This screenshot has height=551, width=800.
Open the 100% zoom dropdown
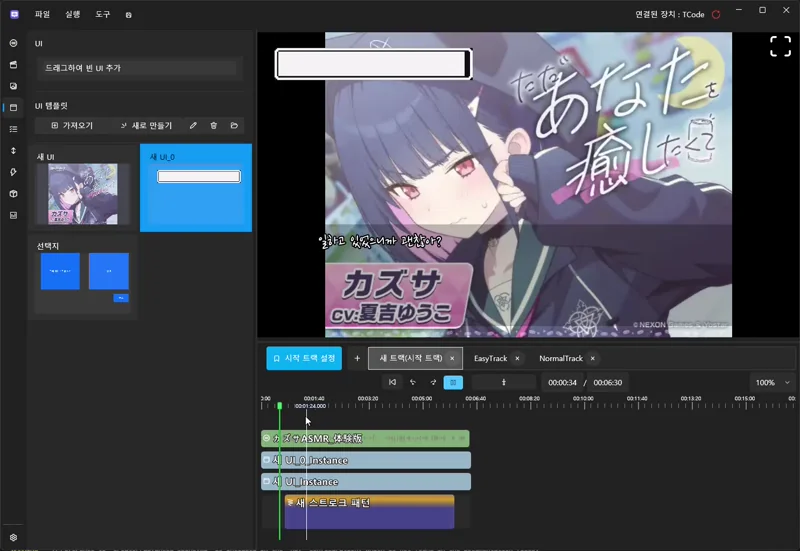(x=772, y=382)
